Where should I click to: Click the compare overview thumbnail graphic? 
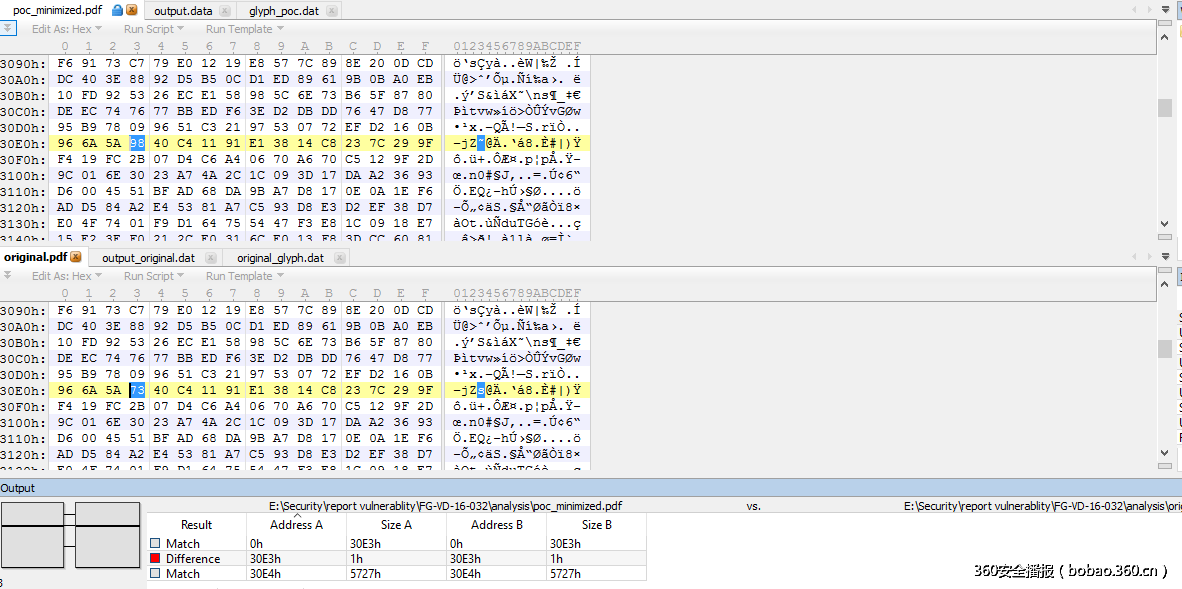click(71, 535)
